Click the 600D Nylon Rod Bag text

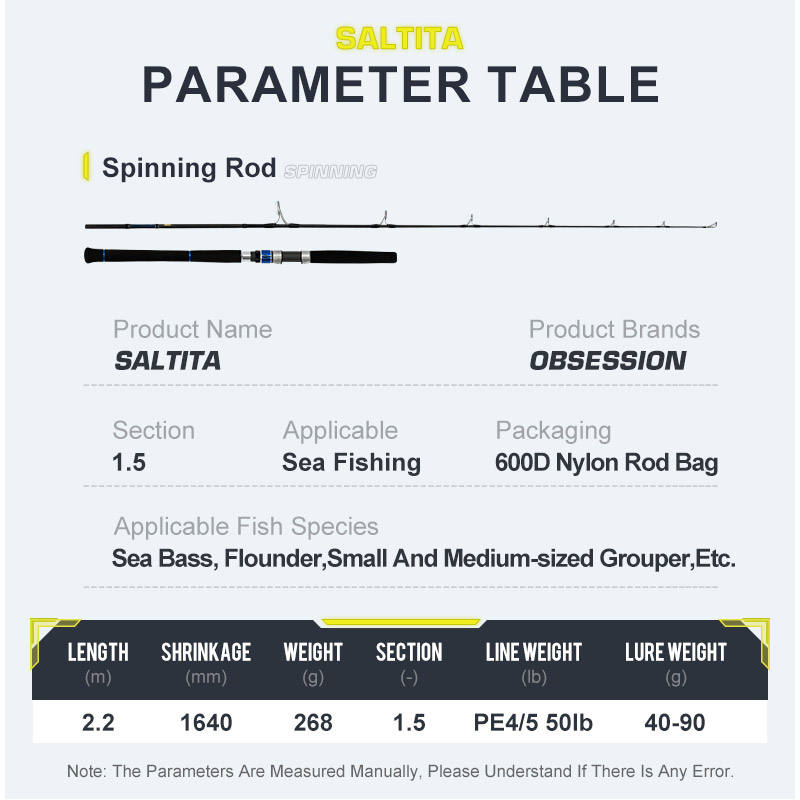(606, 462)
